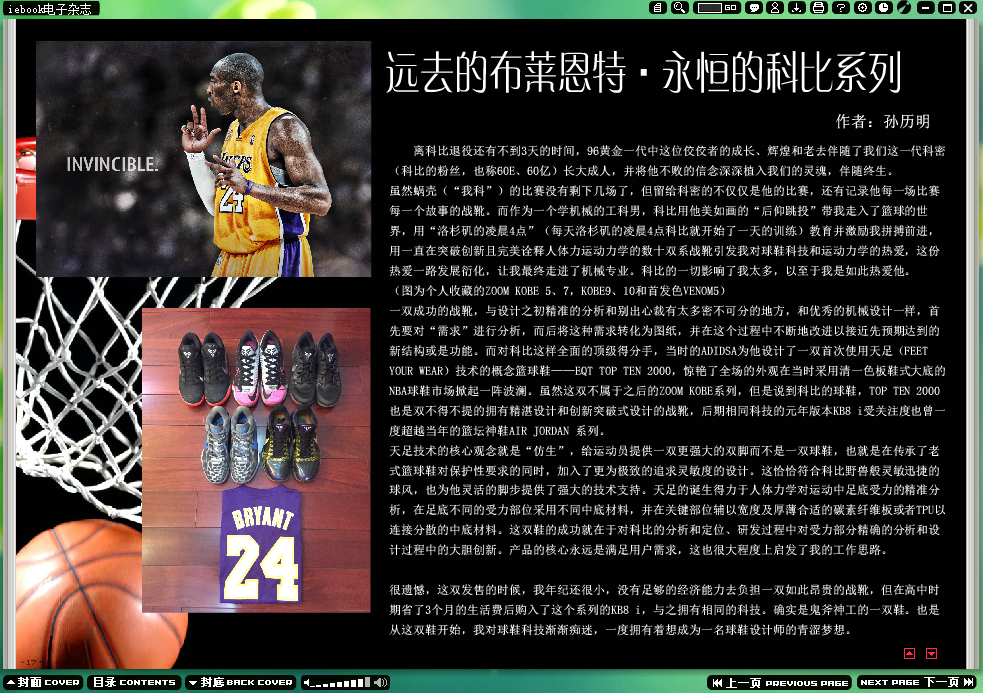Go to 上一页 PREVIOUS PAGE
The height and width of the screenshot is (693, 983).
(780, 682)
